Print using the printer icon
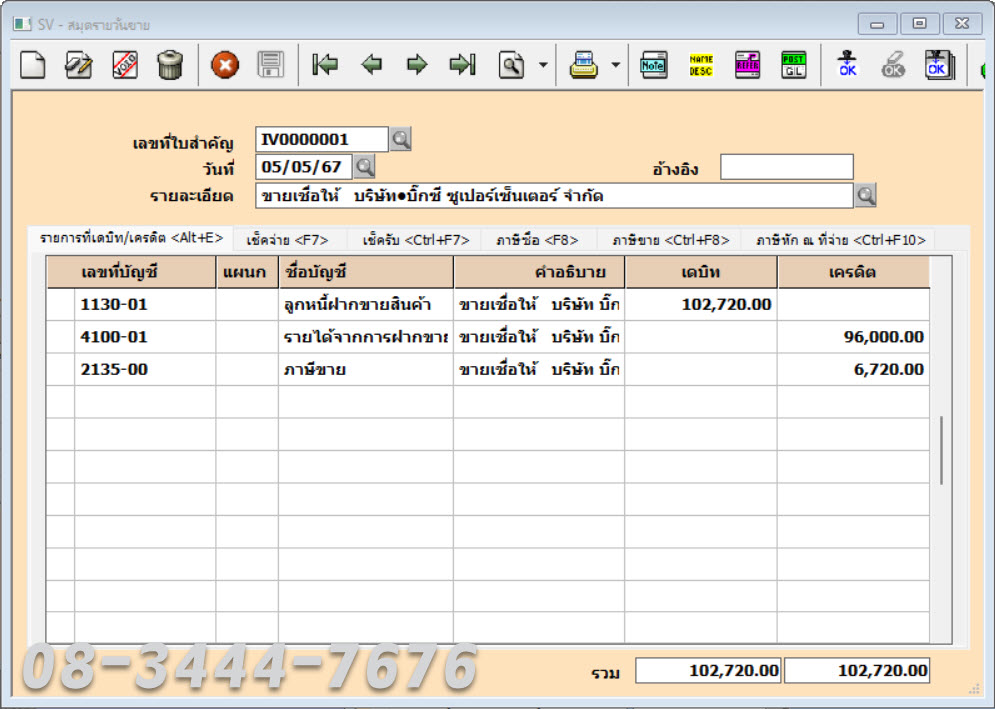Viewport: 995px width, 709px height. [x=584, y=65]
